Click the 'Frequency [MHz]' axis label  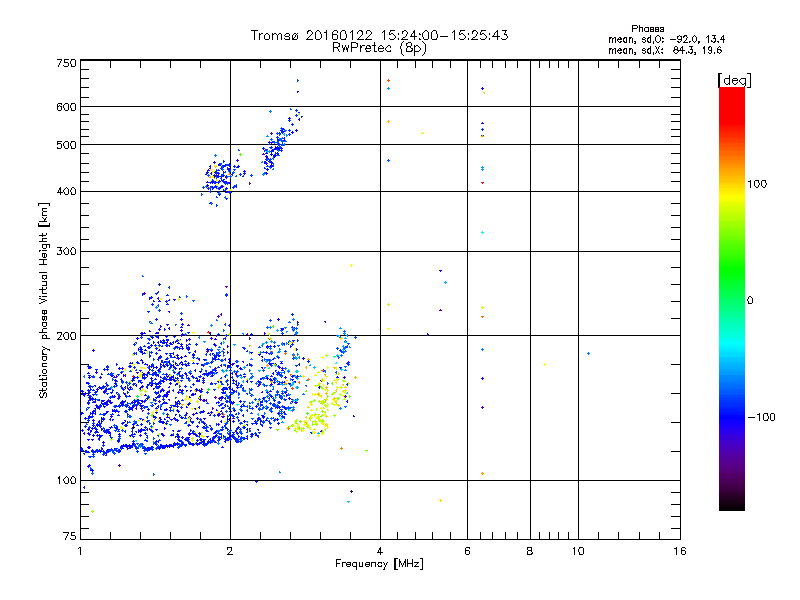(x=379, y=564)
